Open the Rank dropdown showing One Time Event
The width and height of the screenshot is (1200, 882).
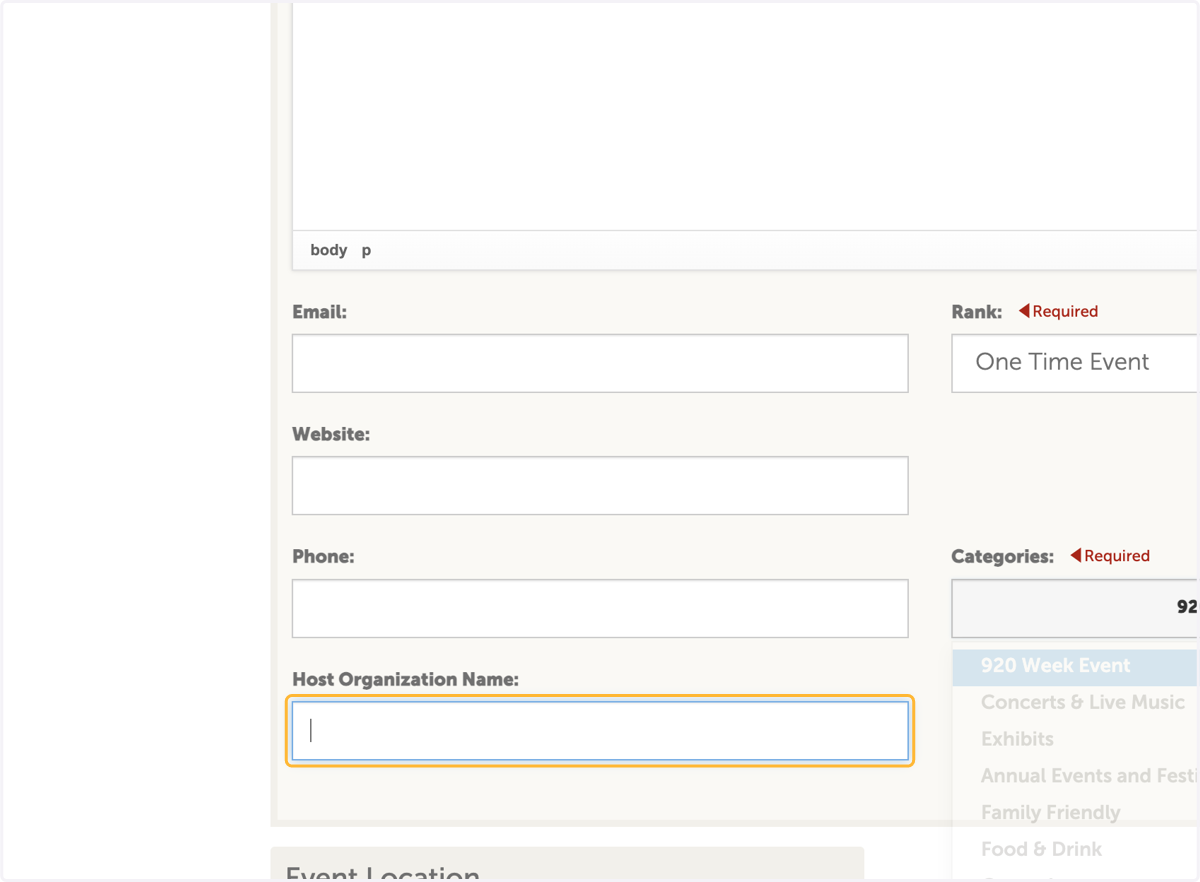tap(1075, 363)
